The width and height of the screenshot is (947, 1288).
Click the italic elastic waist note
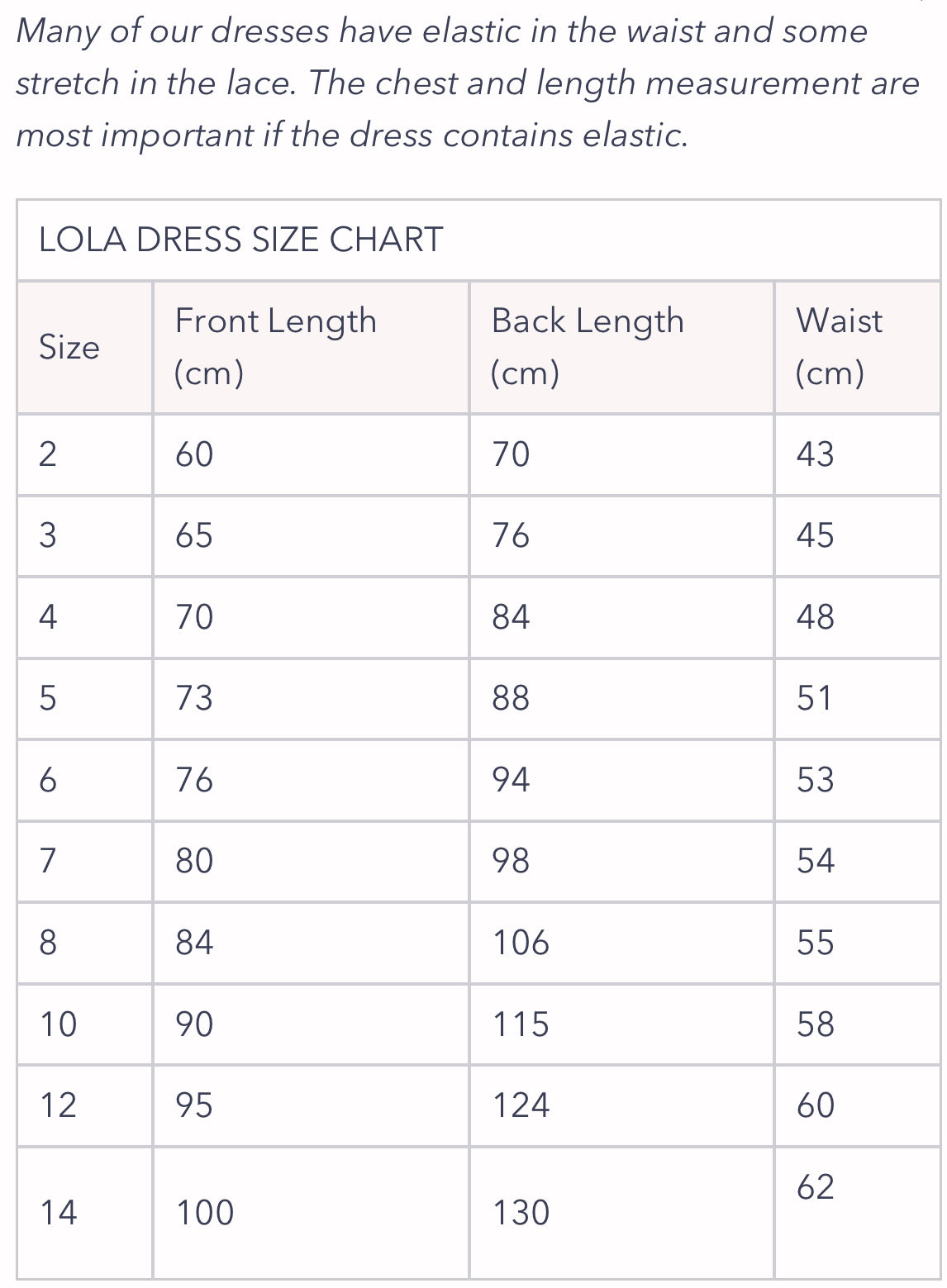pyautogui.click(x=468, y=83)
